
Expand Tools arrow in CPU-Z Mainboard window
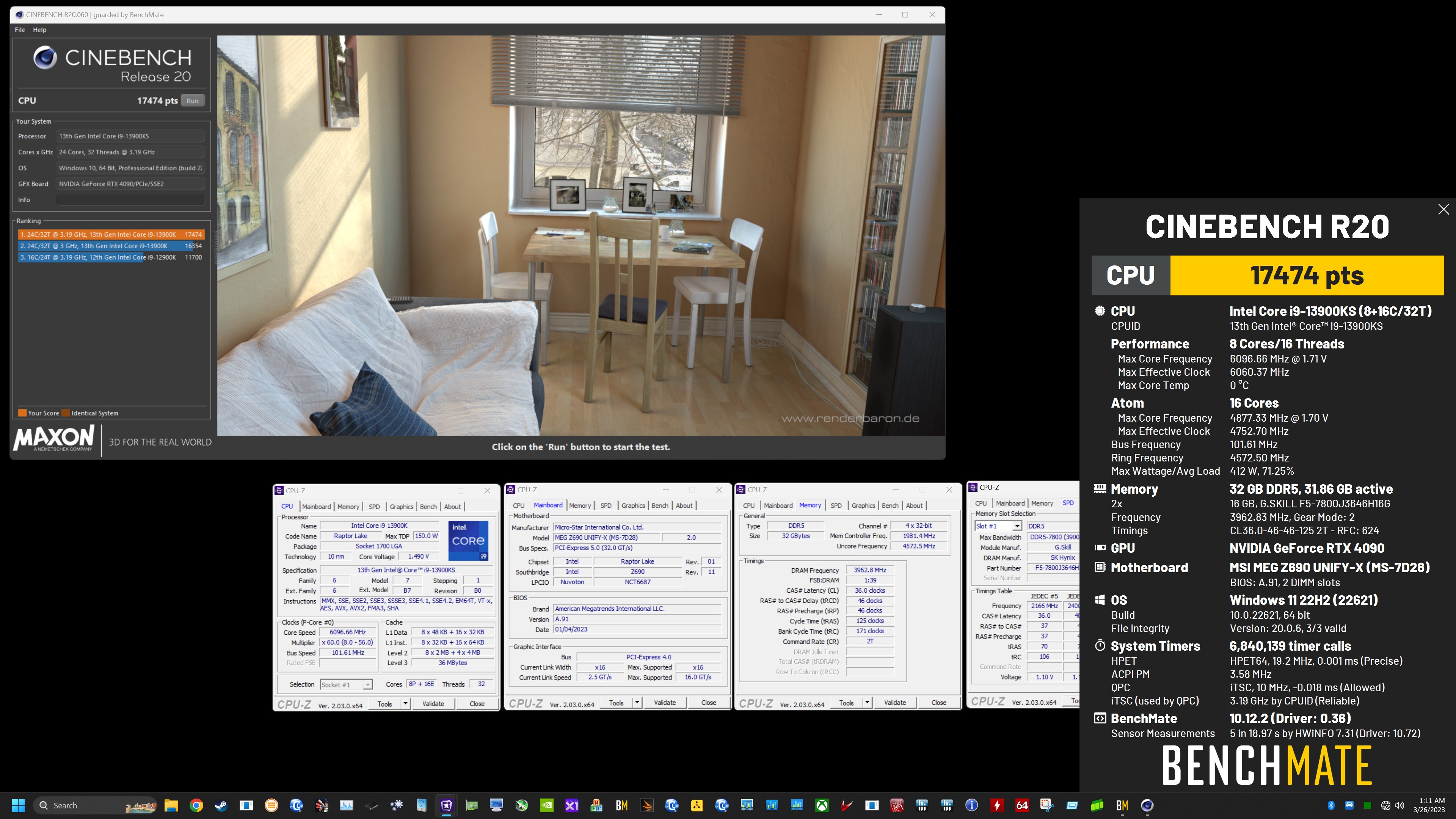click(x=637, y=703)
